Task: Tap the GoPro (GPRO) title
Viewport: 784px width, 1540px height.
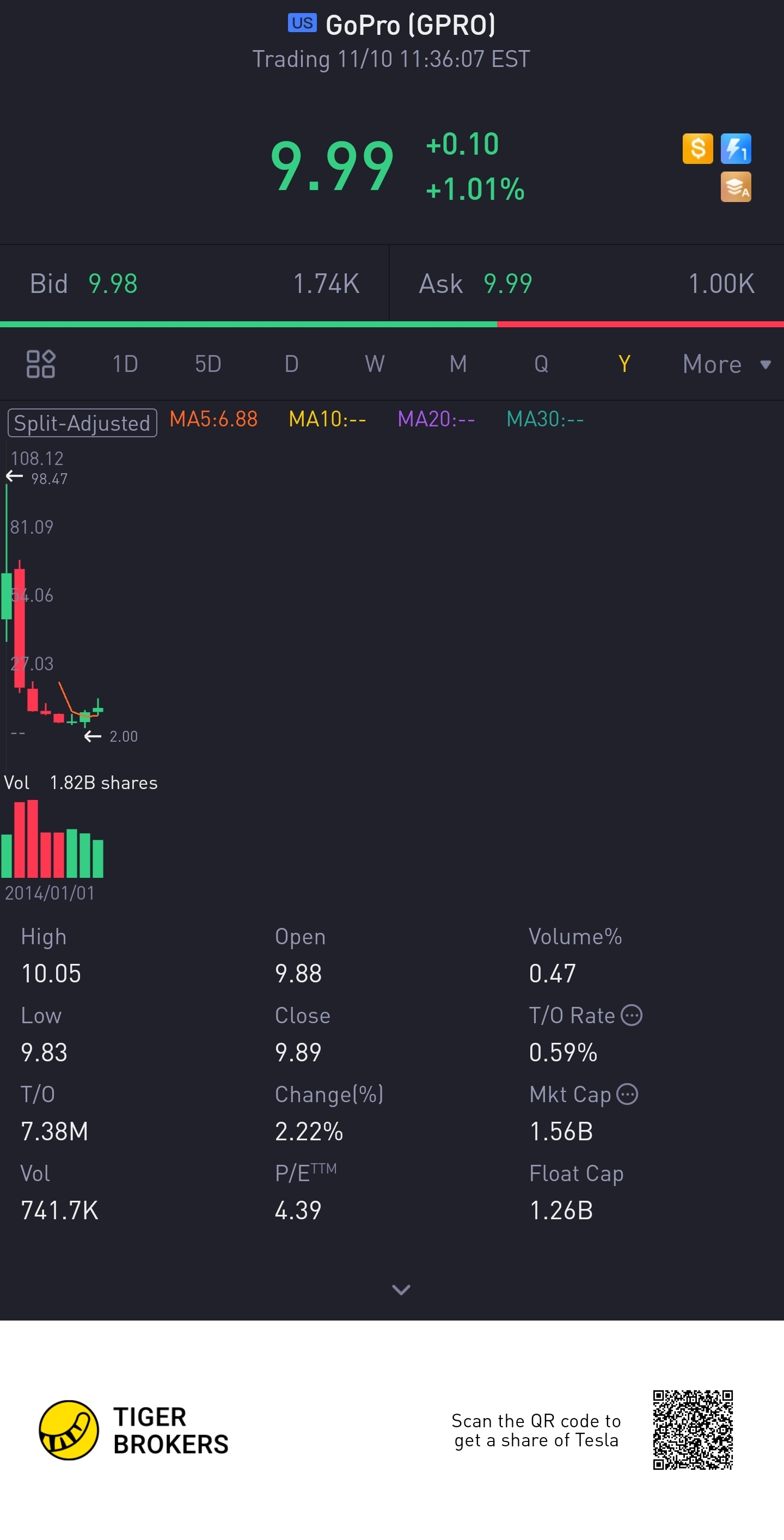Action: [411, 25]
